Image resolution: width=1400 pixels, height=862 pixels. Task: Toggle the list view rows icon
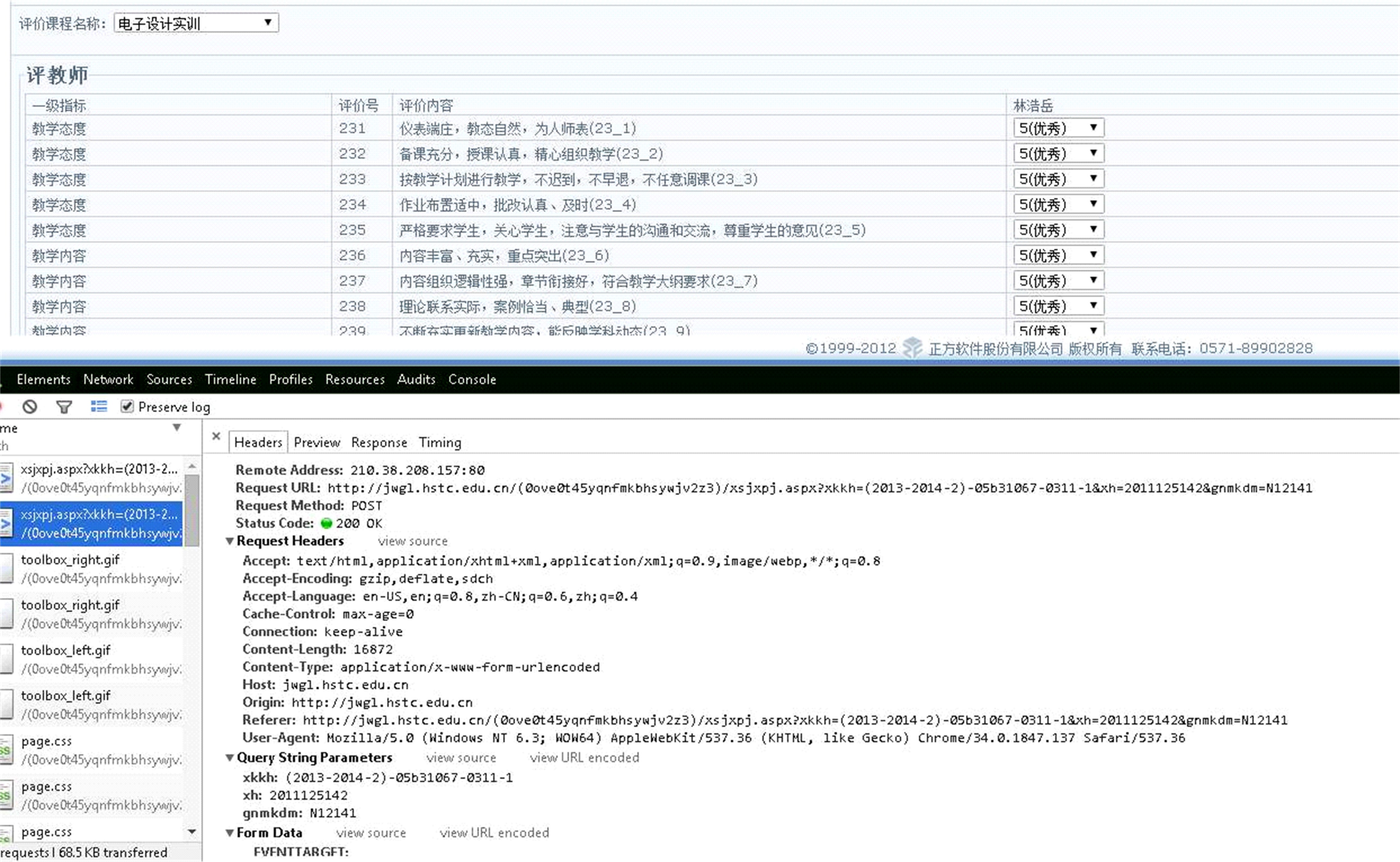click(x=99, y=406)
